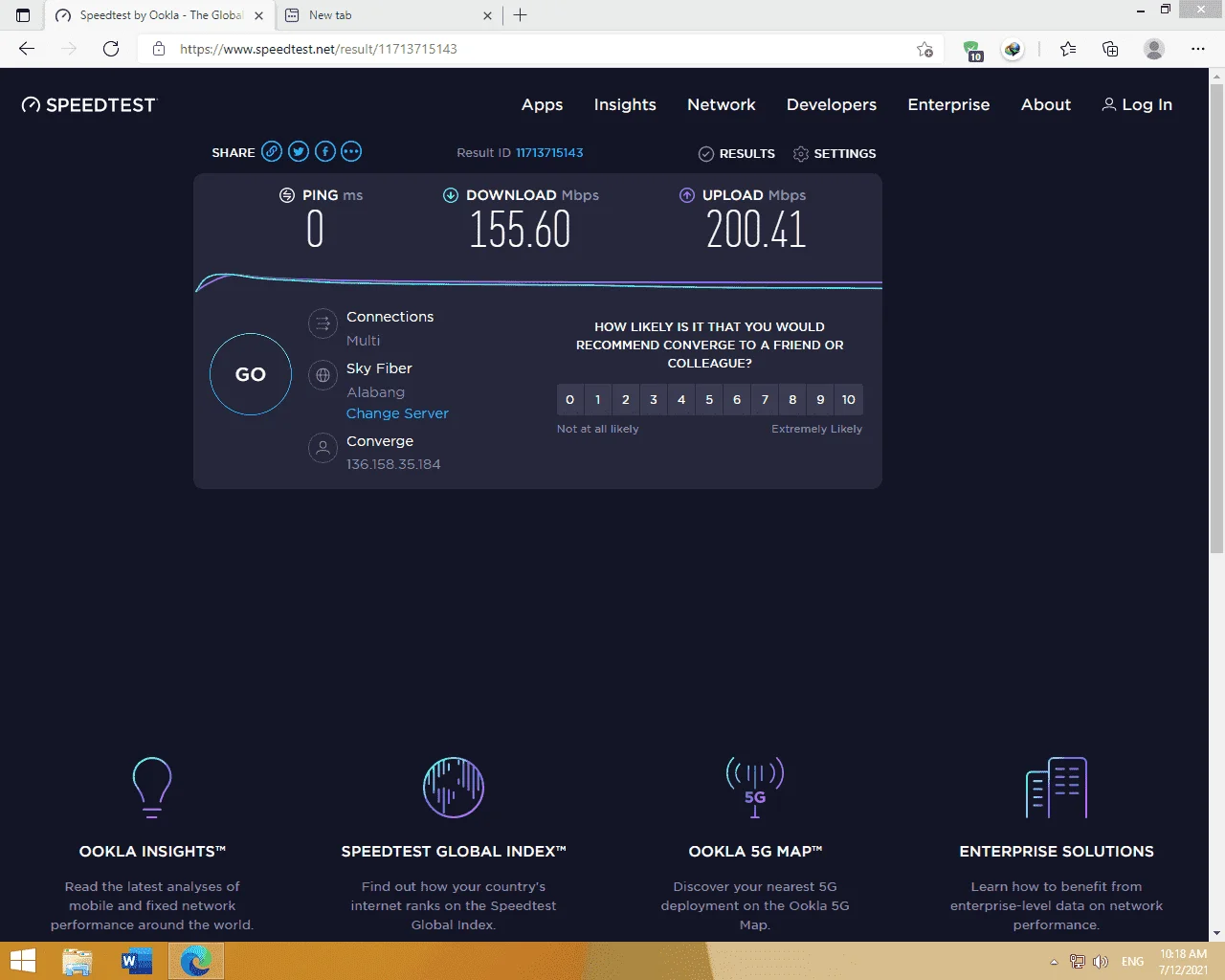Open volume control in system tray

pyautogui.click(x=1101, y=962)
